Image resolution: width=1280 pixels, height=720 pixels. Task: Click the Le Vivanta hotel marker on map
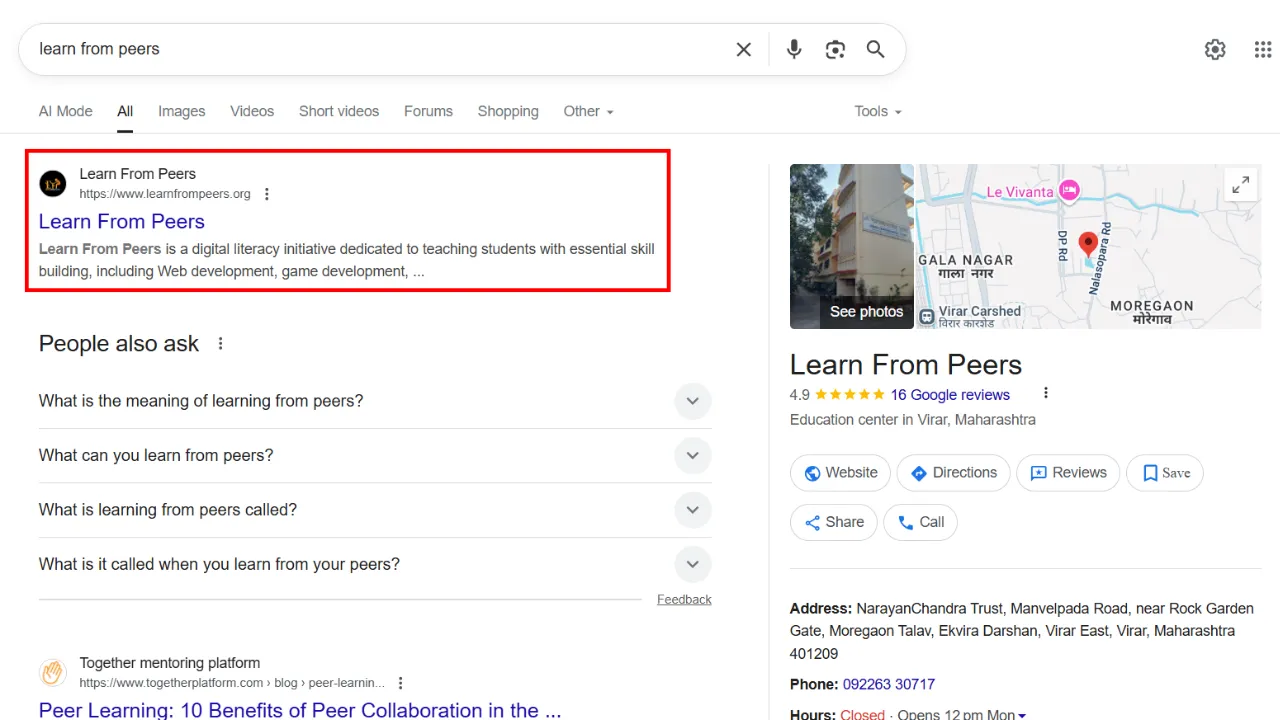1069,190
